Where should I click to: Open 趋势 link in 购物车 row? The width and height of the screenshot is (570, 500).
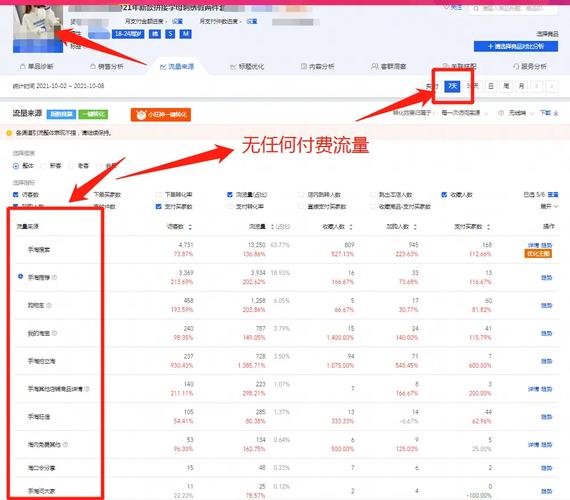pyautogui.click(x=546, y=306)
